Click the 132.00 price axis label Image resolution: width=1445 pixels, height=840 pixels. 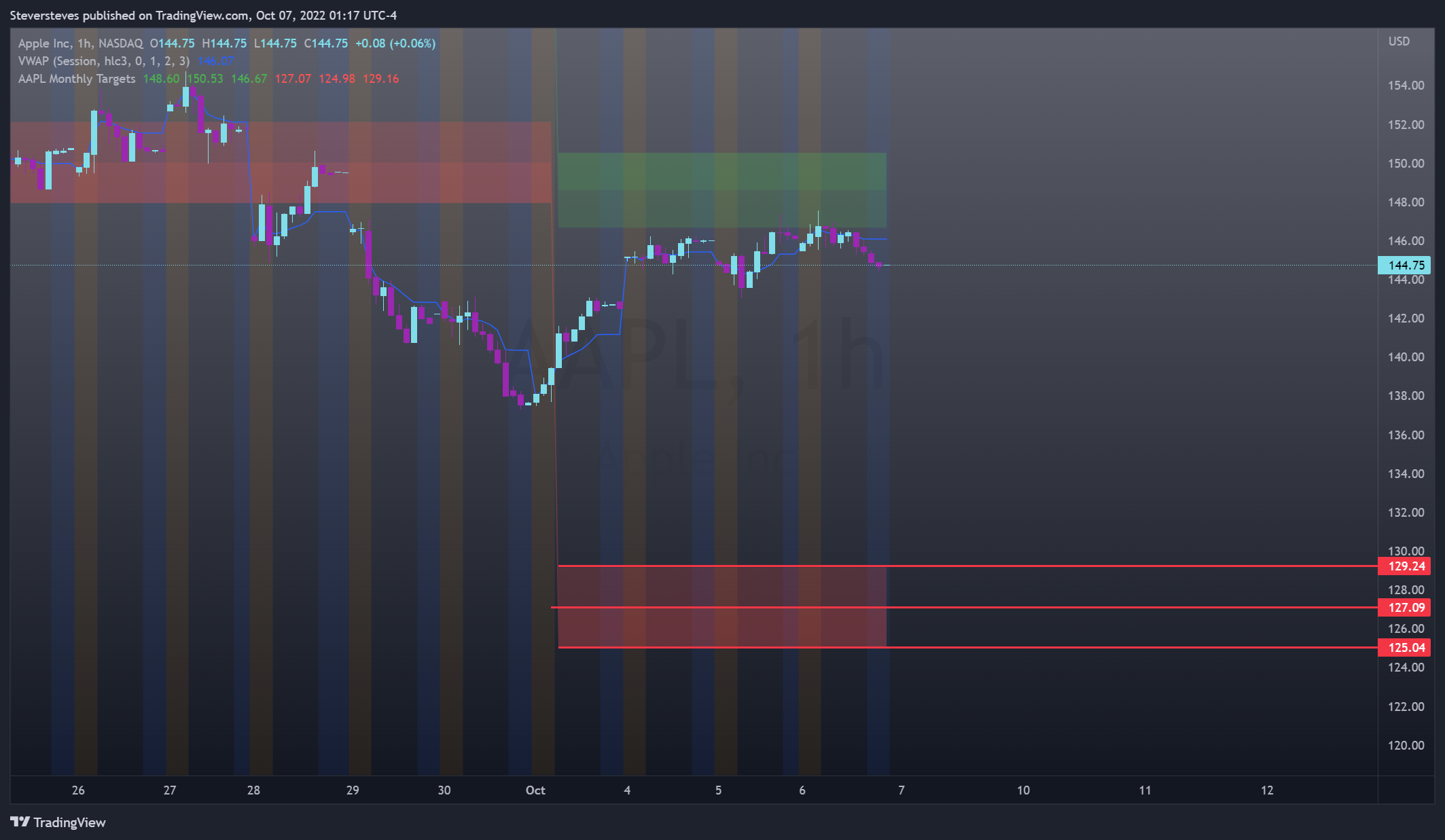[x=1406, y=513]
